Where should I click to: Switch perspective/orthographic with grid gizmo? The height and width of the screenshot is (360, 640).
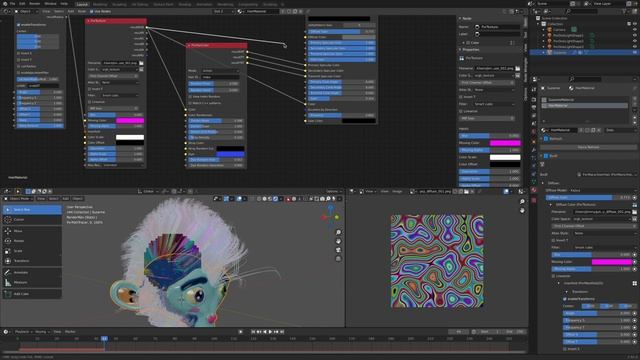point(338,258)
